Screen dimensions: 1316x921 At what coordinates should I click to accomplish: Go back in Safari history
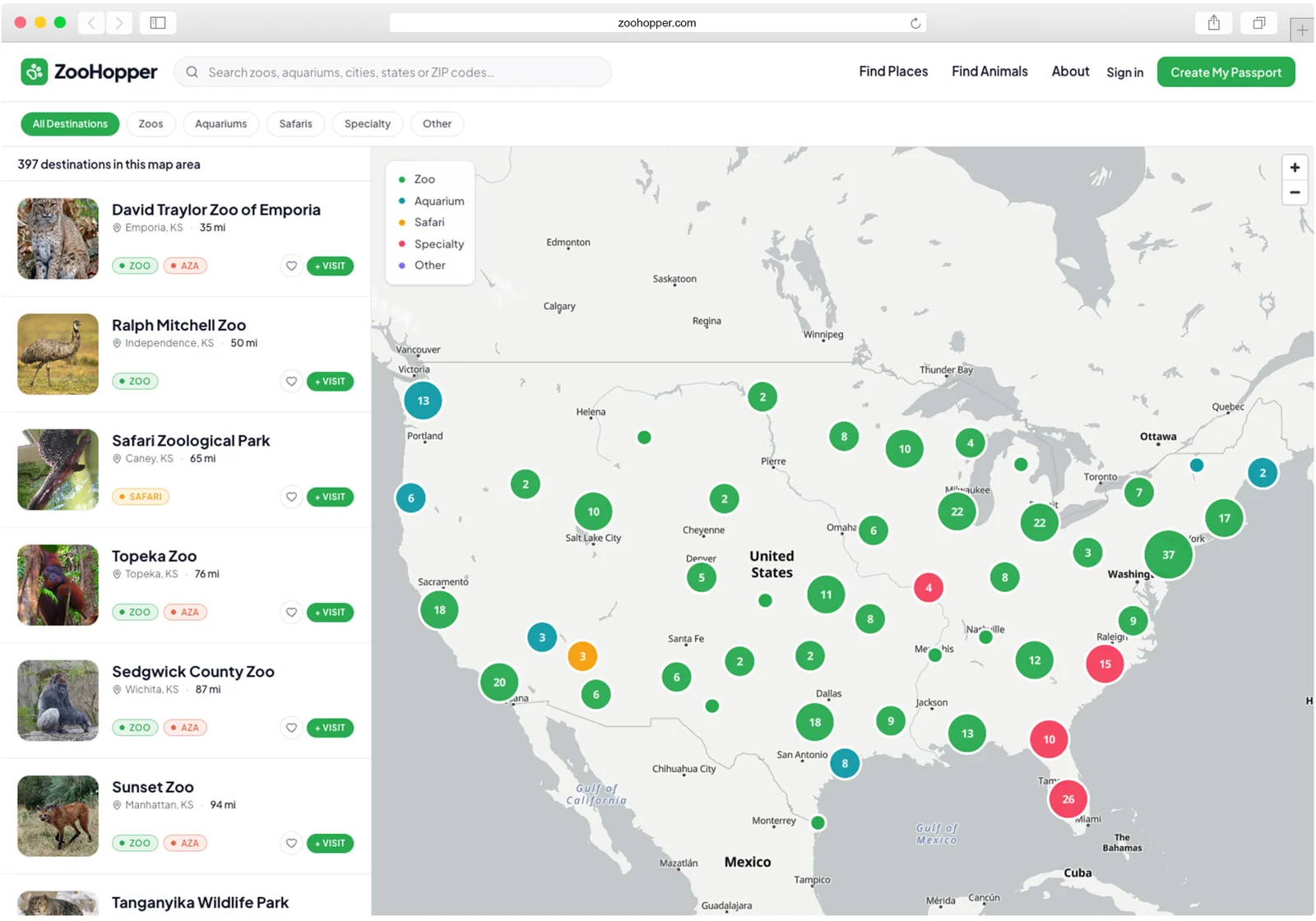click(x=92, y=23)
